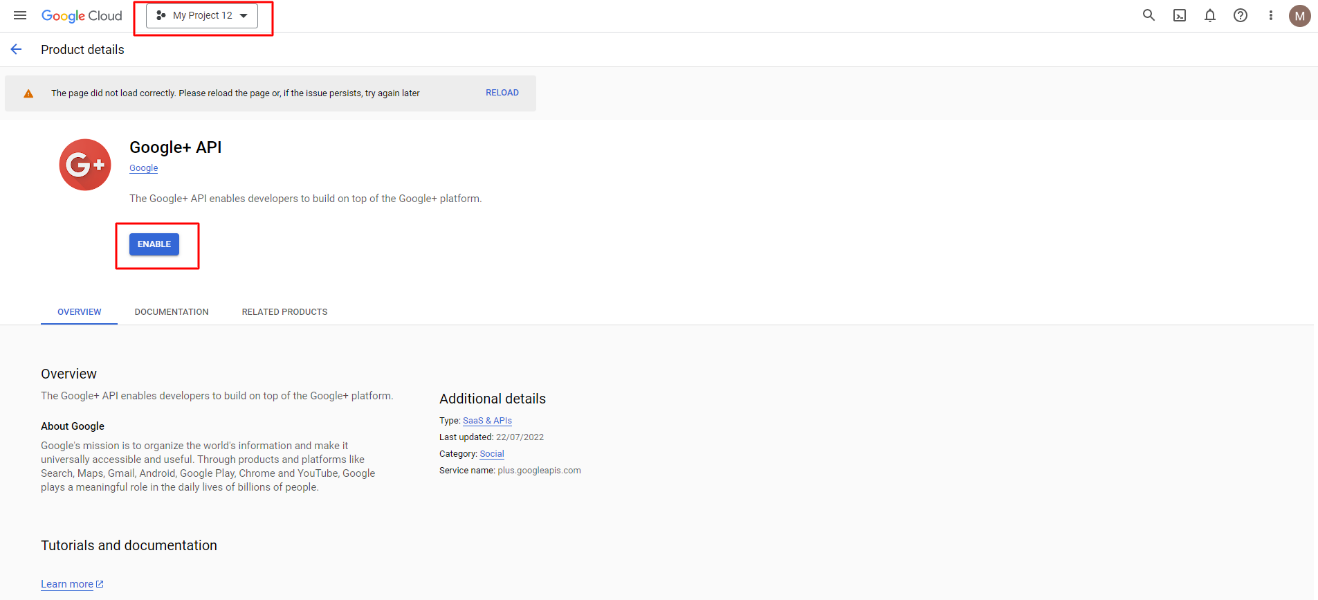Click the account avatar M
The width and height of the screenshot is (1318, 600).
click(1299, 15)
